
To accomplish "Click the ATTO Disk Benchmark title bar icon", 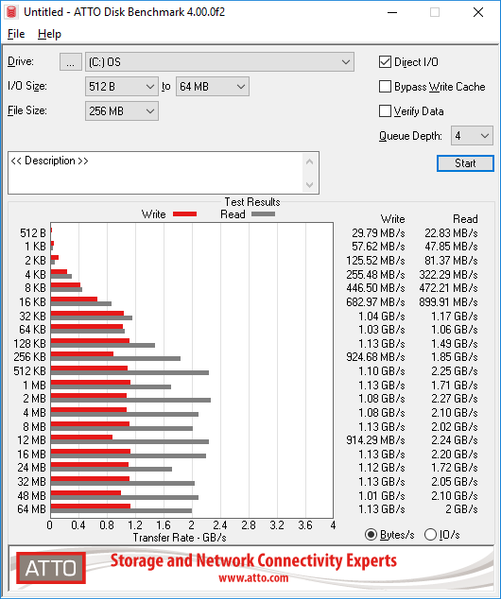I will pos(11,12).
